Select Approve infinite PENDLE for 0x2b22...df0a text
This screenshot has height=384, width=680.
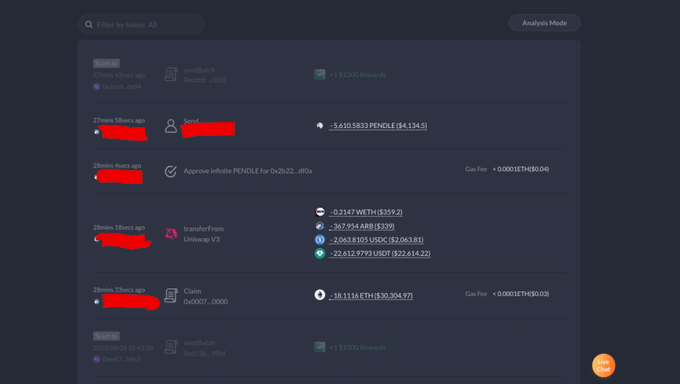point(248,171)
